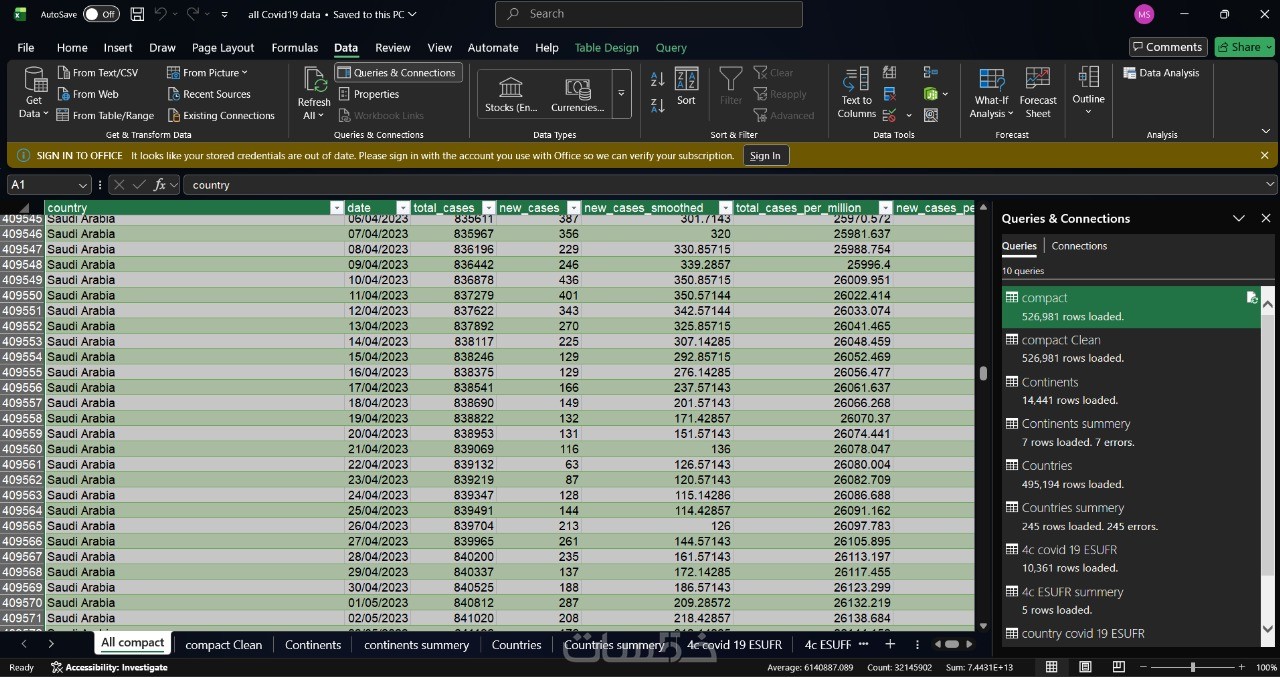Click the Consolidate icon
1280x677 pixels.
931,72
